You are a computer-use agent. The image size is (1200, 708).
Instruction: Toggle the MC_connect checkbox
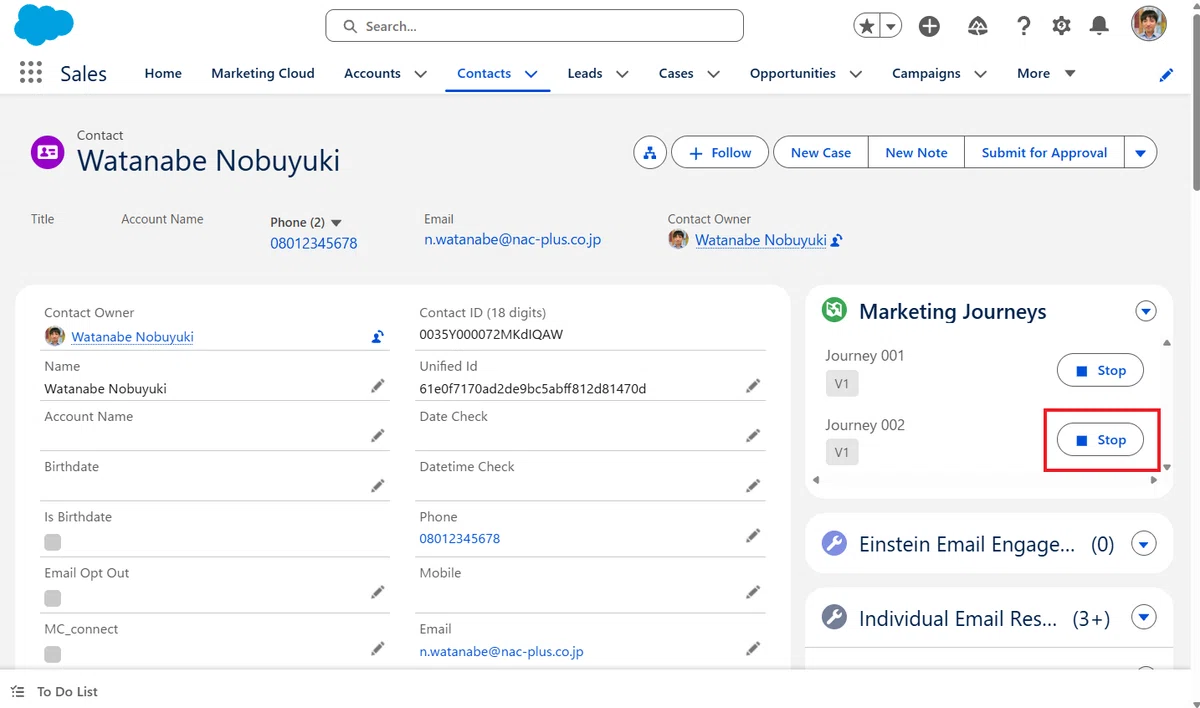click(53, 654)
